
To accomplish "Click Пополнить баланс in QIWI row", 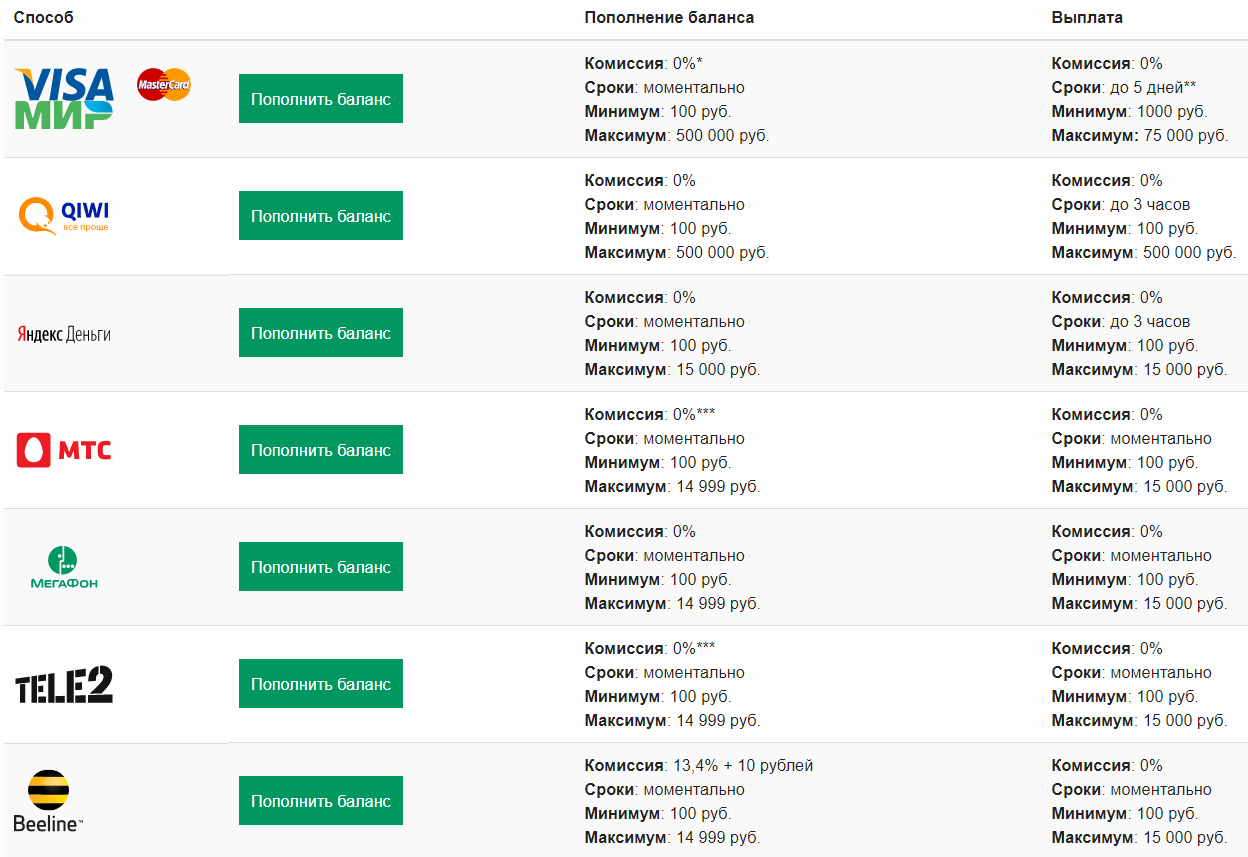I will point(321,216).
